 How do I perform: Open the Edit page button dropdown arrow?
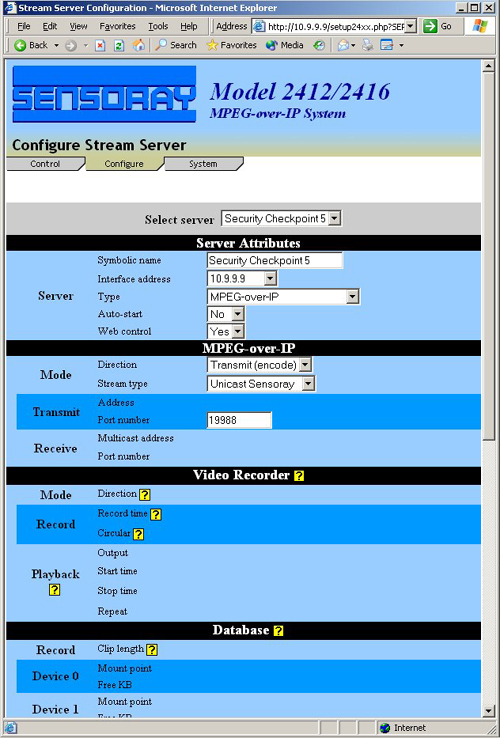tap(401, 46)
